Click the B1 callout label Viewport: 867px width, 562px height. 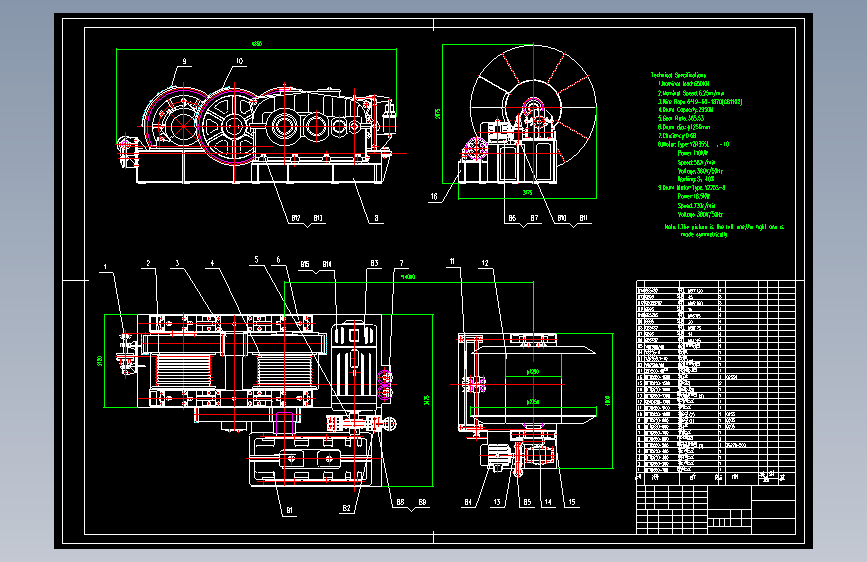[289, 511]
